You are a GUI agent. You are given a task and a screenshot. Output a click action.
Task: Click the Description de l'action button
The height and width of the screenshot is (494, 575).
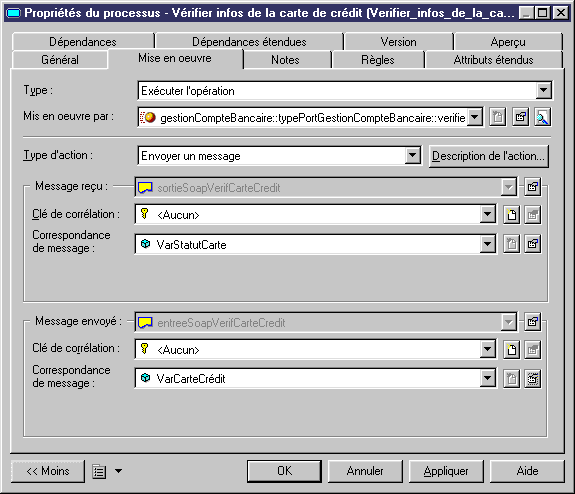pos(488,156)
